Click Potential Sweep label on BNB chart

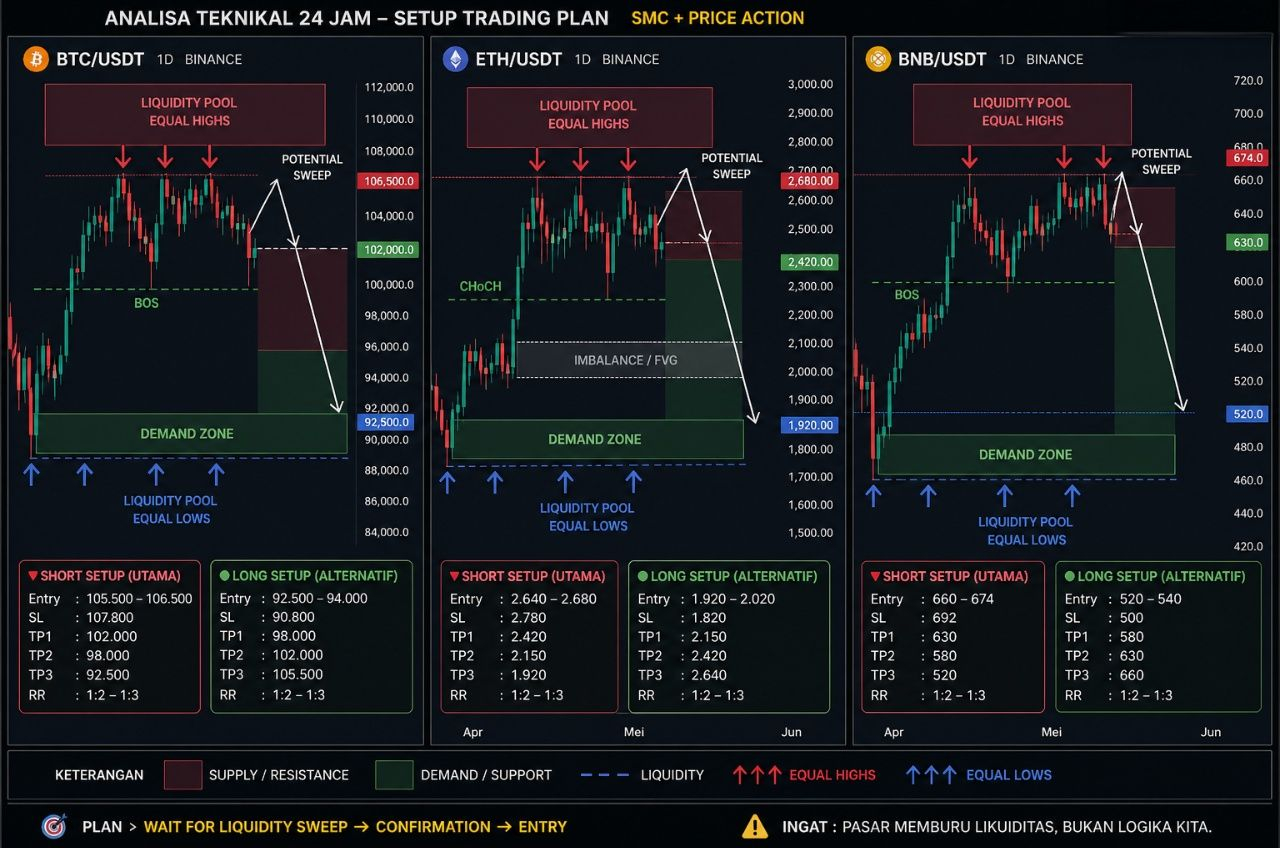point(1161,161)
